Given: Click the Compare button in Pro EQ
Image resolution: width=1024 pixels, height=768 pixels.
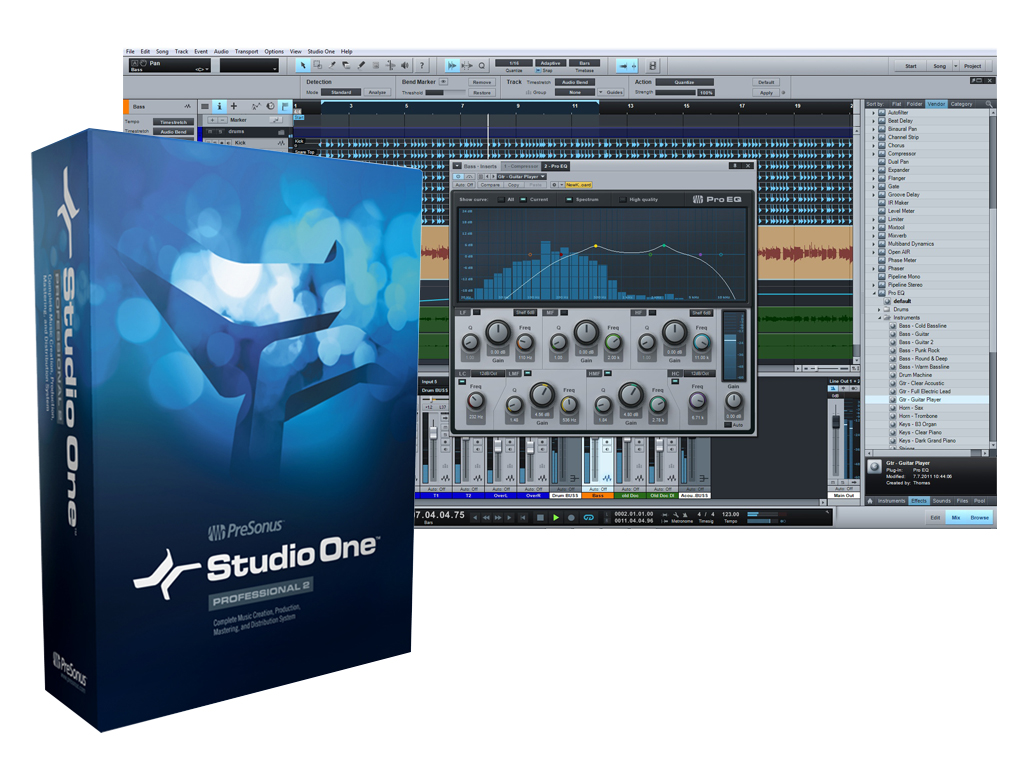Looking at the screenshot, I should coord(490,185).
